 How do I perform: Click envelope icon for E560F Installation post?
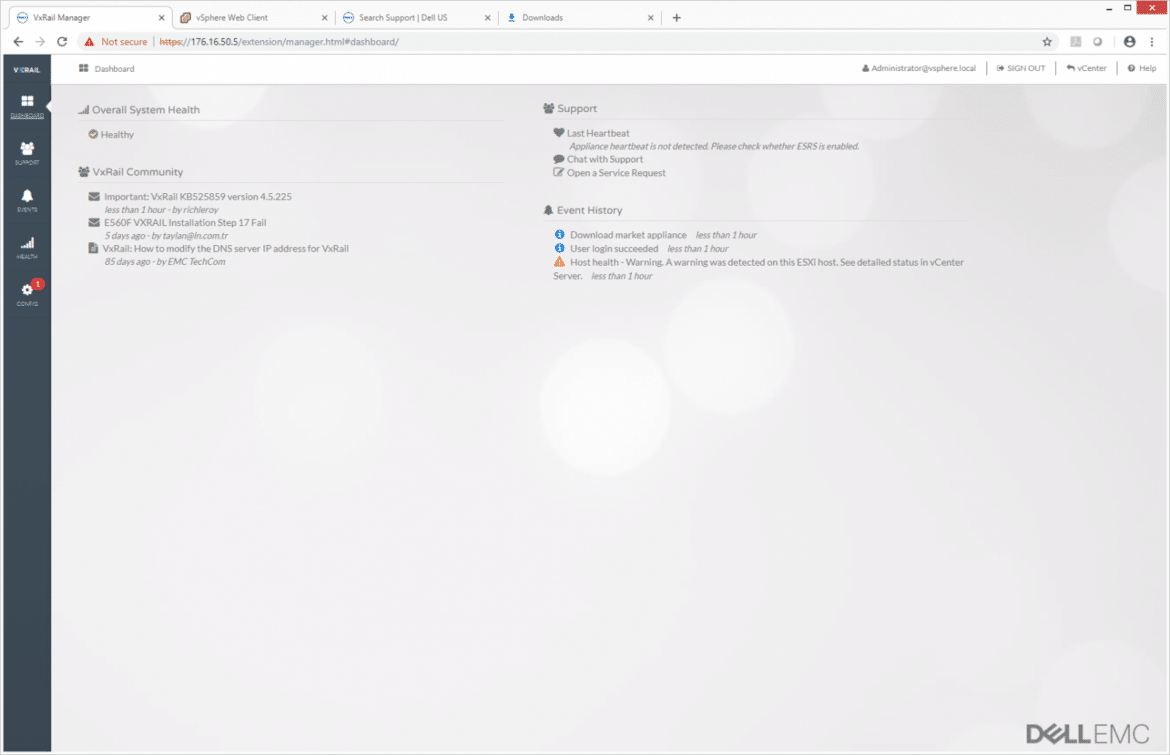(x=94, y=222)
